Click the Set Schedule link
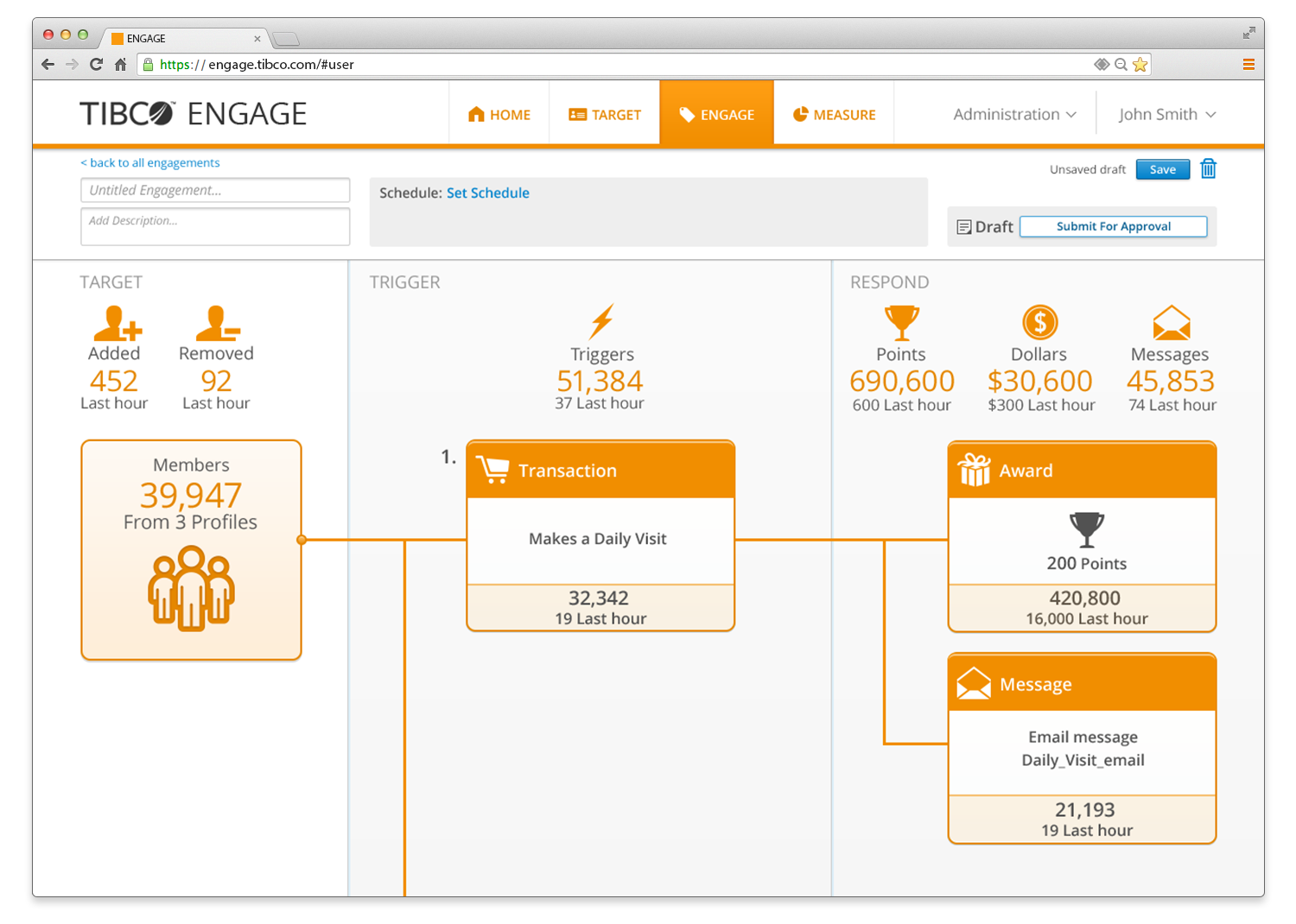Screen dimensions: 1296x924 488,193
